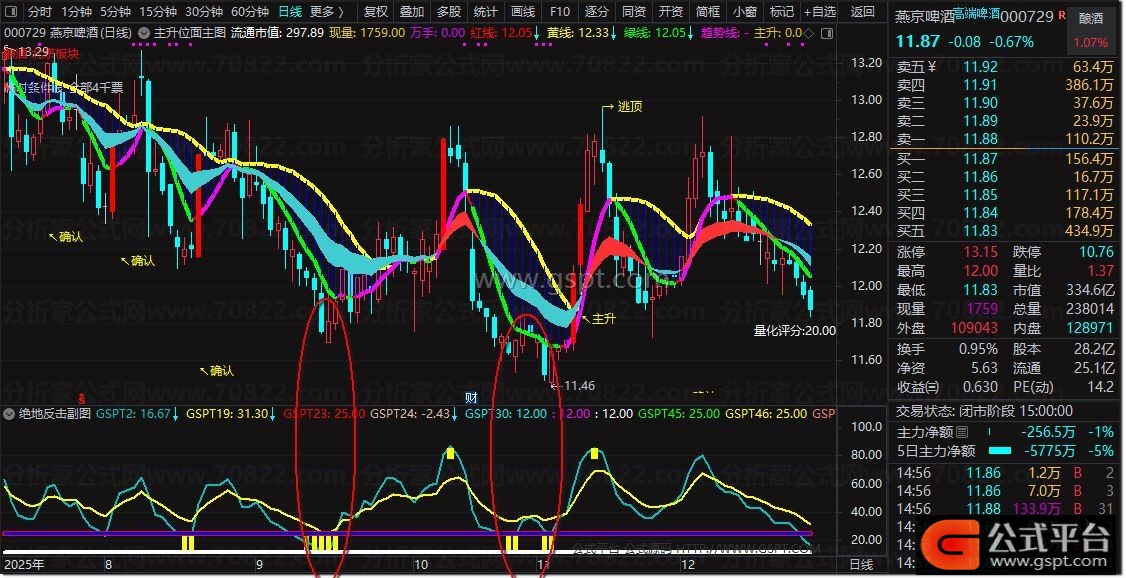Toggle 叠加 overlay mode

pos(412,12)
